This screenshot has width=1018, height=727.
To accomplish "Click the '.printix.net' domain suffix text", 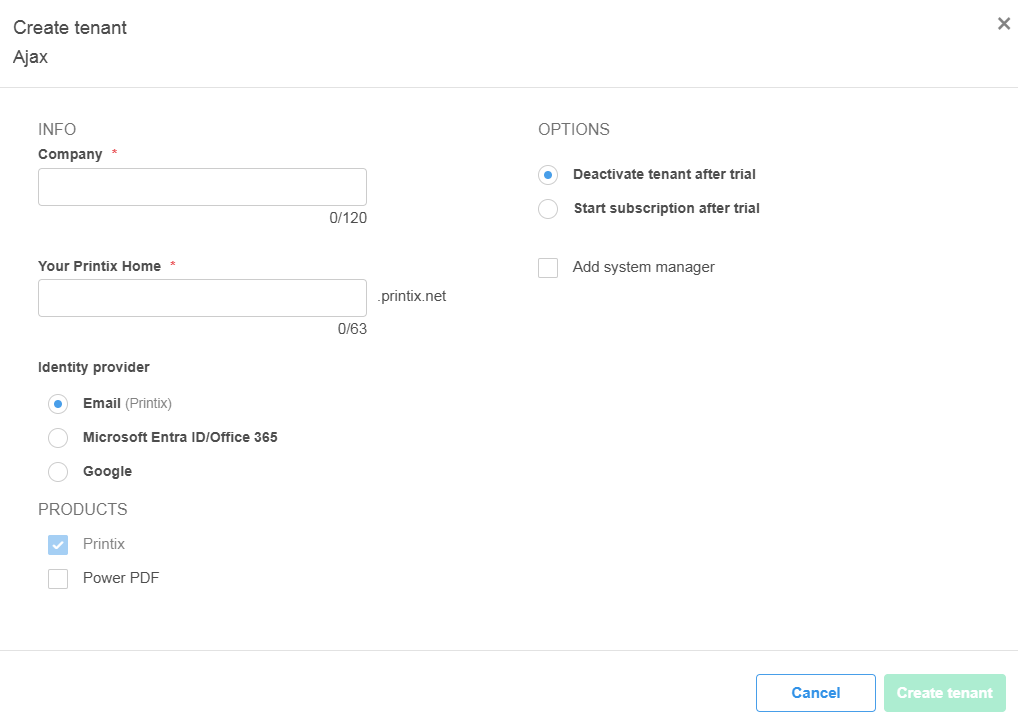I will (x=411, y=296).
